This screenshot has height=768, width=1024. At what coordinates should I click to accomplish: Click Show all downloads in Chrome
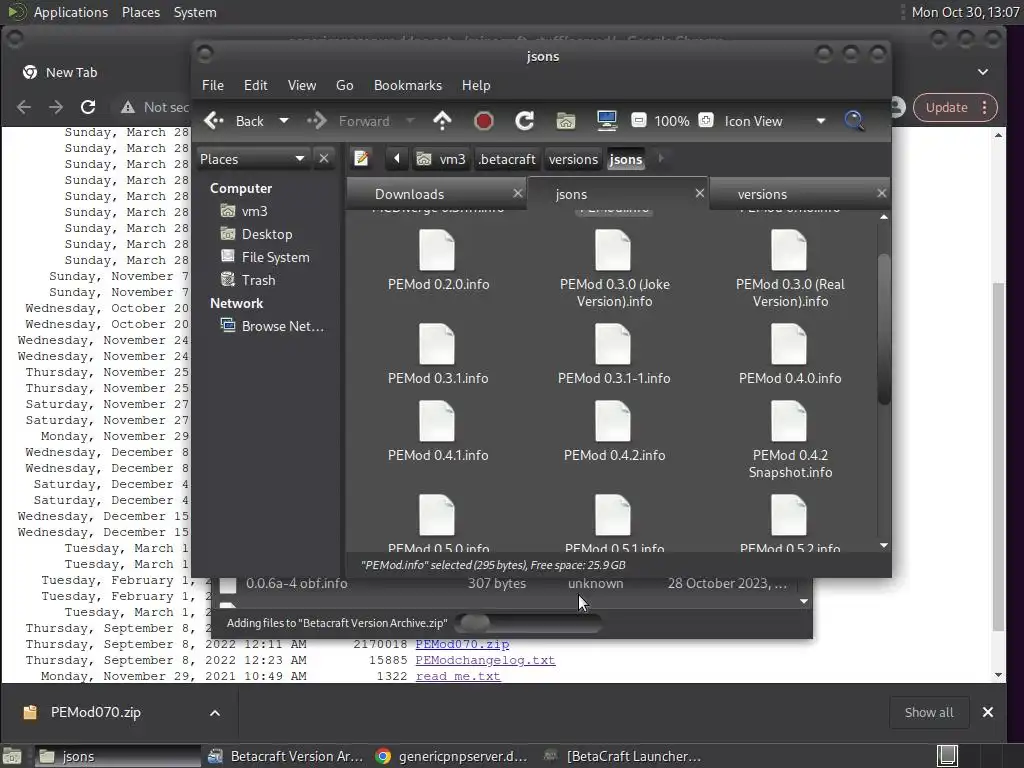point(929,712)
